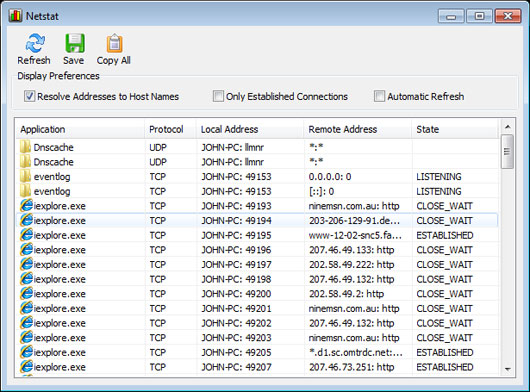
Task: Turn on Automatic Refresh checkbox
Action: point(379,96)
